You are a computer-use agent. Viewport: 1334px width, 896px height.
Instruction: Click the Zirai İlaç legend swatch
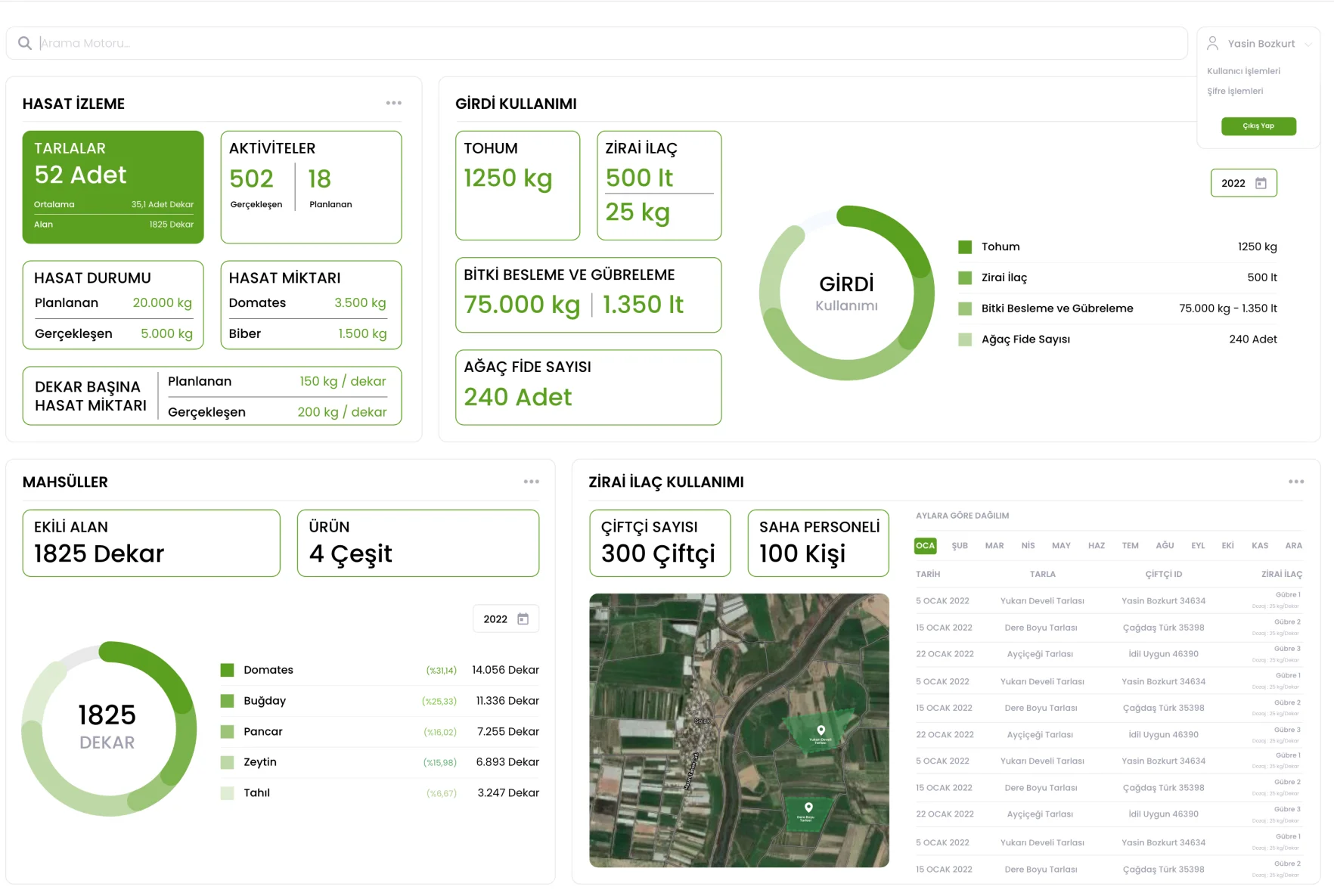965,277
